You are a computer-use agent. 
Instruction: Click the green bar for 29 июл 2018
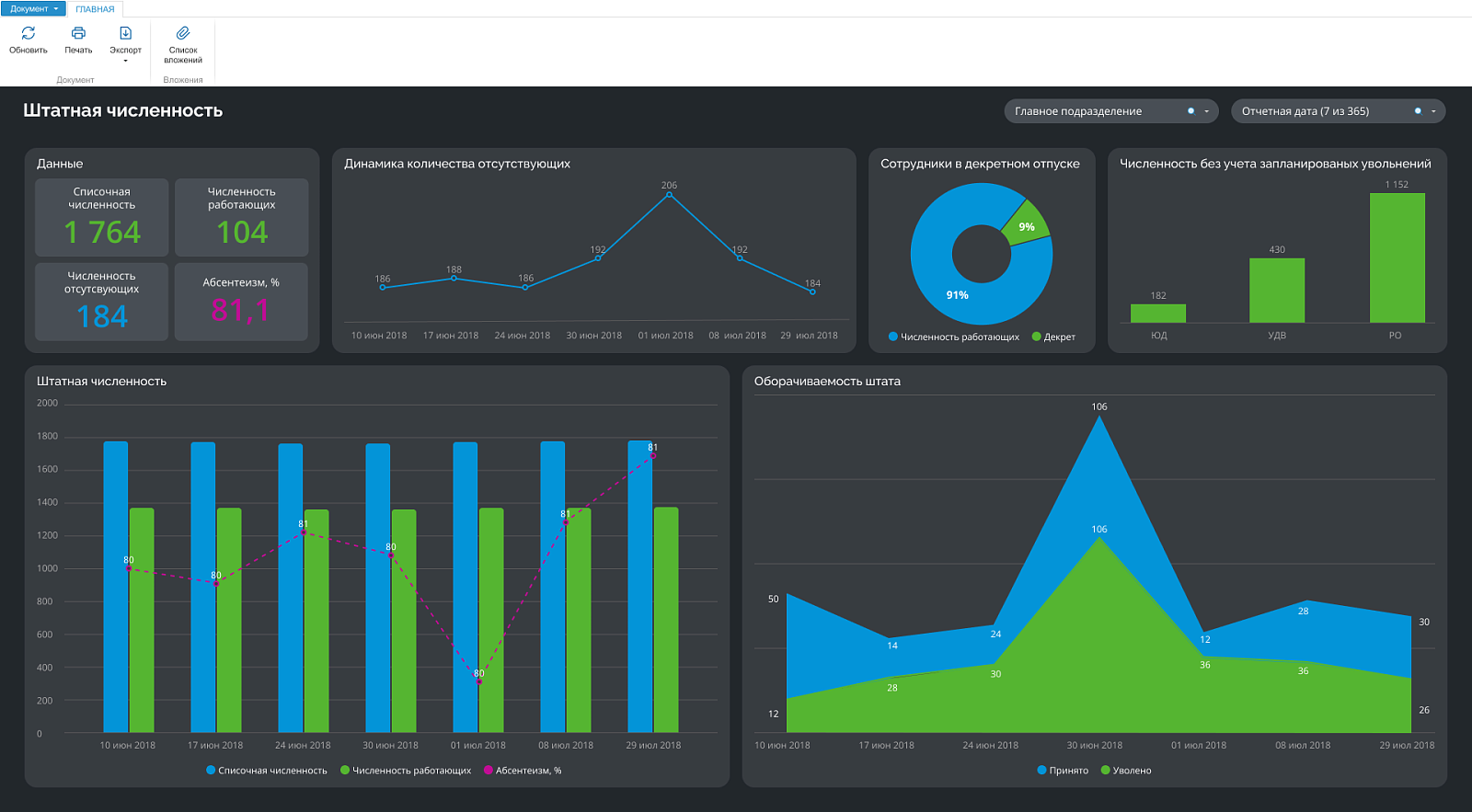pyautogui.click(x=666, y=620)
